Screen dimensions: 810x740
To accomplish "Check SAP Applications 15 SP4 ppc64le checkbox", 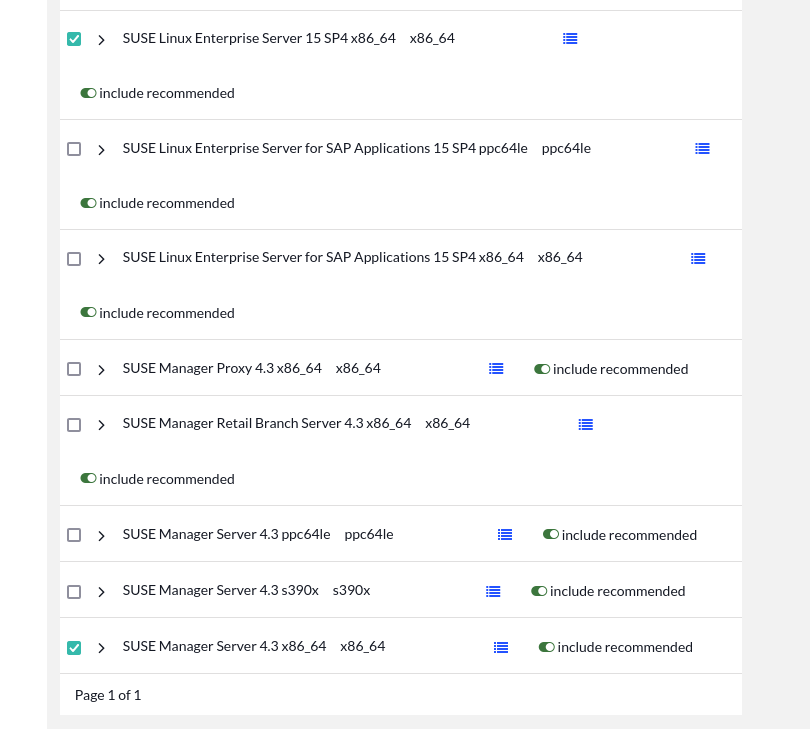I will (74, 148).
